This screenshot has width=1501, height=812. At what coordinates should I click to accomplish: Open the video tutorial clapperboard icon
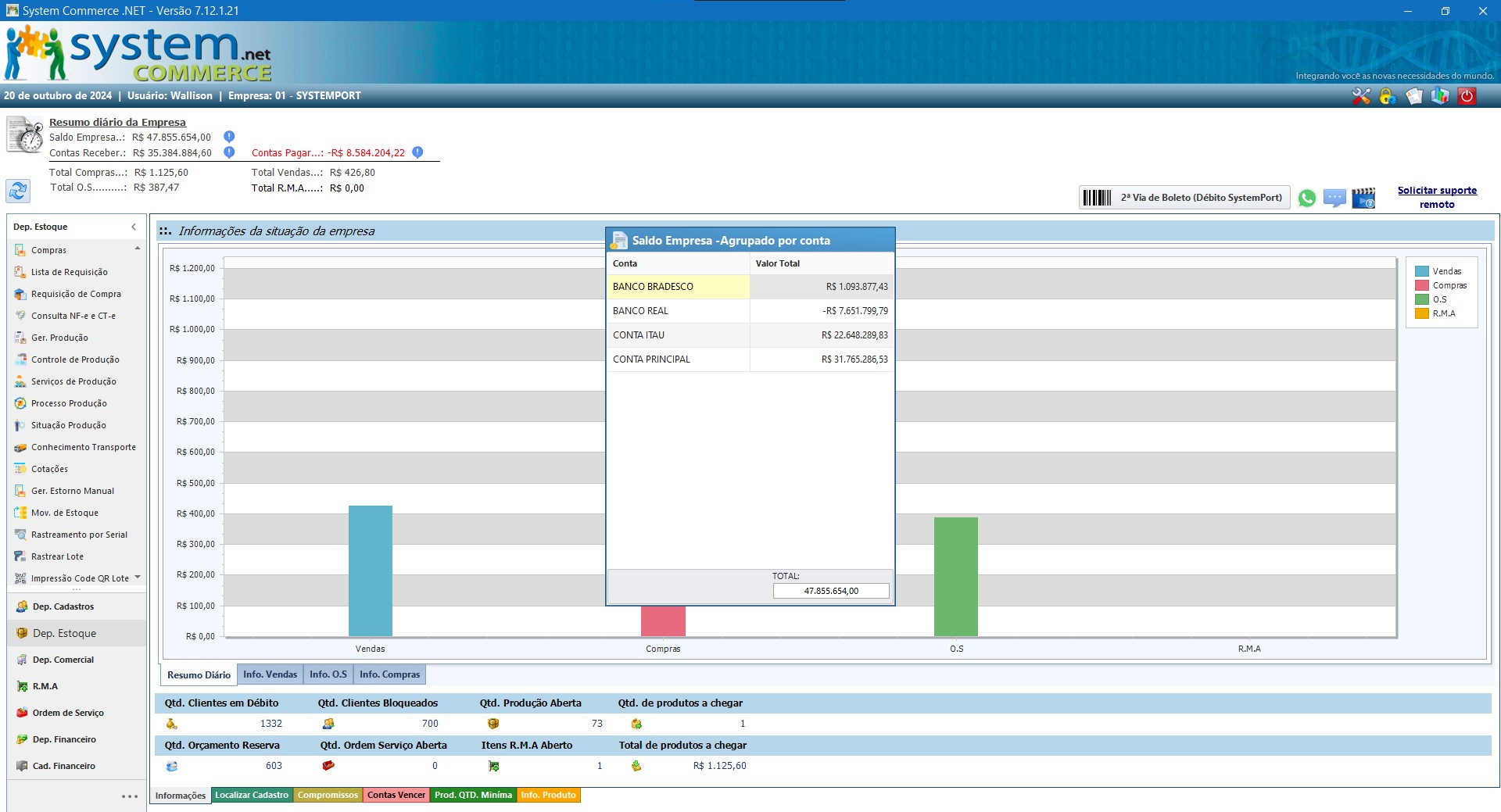coord(1363,199)
